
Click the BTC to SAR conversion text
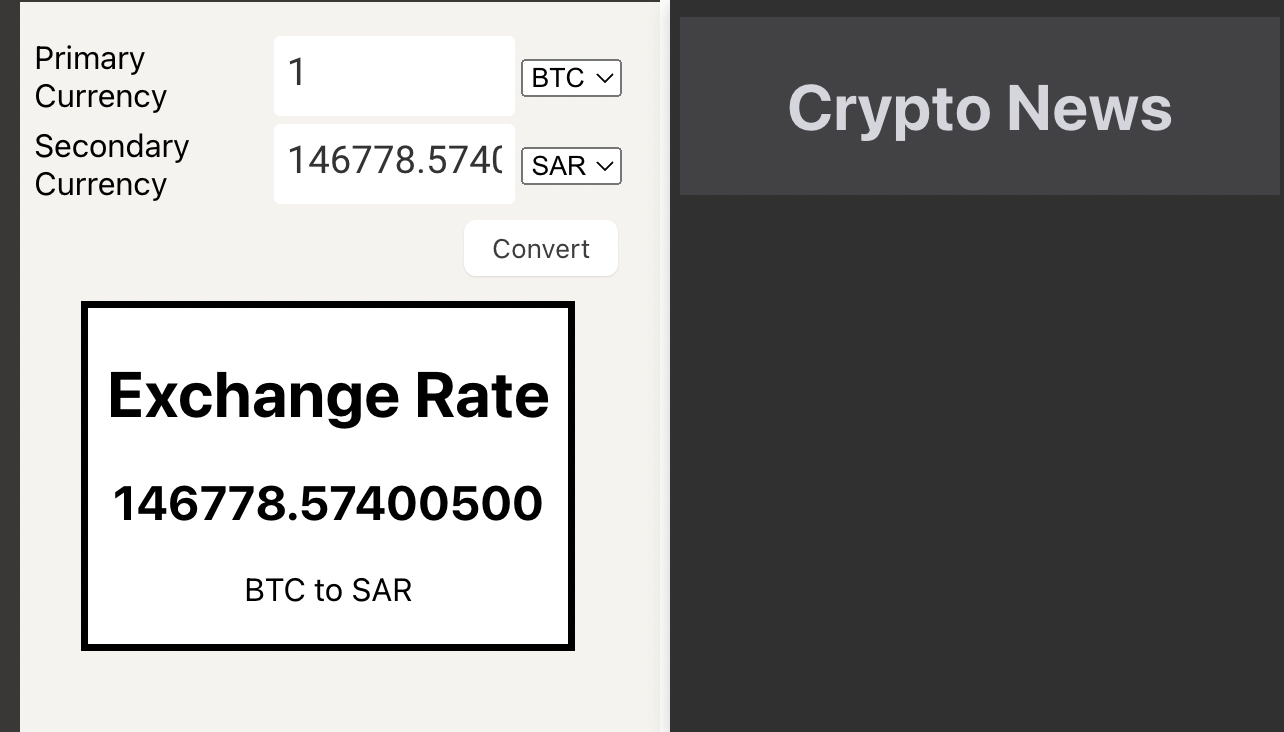click(328, 590)
